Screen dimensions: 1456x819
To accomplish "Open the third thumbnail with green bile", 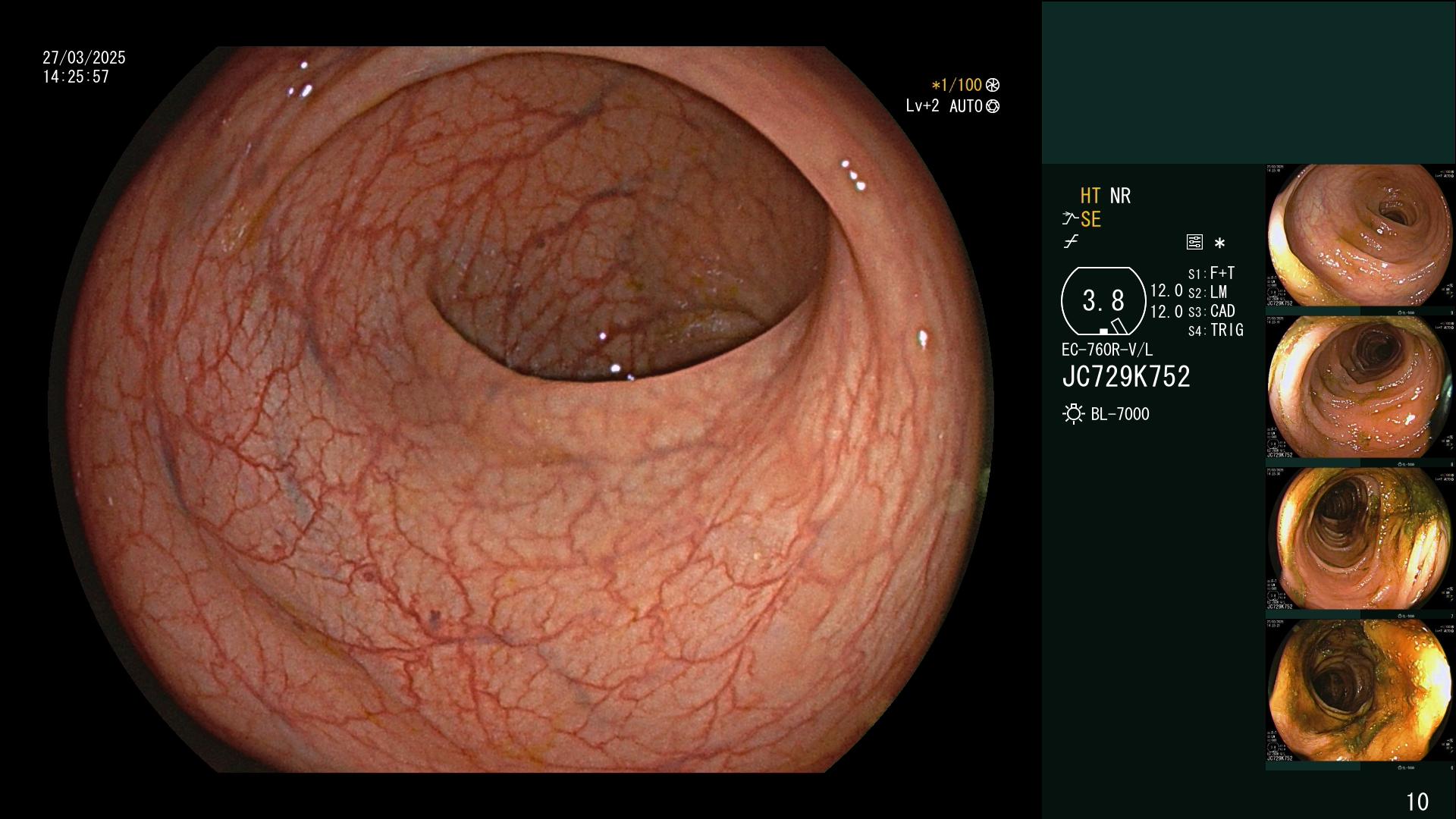I will 1360,539.
